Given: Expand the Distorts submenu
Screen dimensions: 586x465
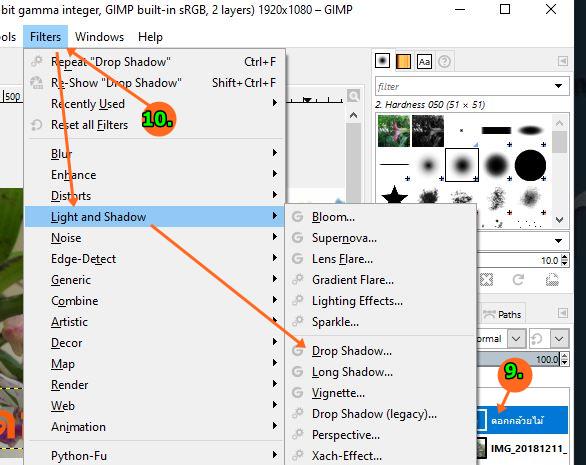Looking at the screenshot, I should (x=154, y=195).
